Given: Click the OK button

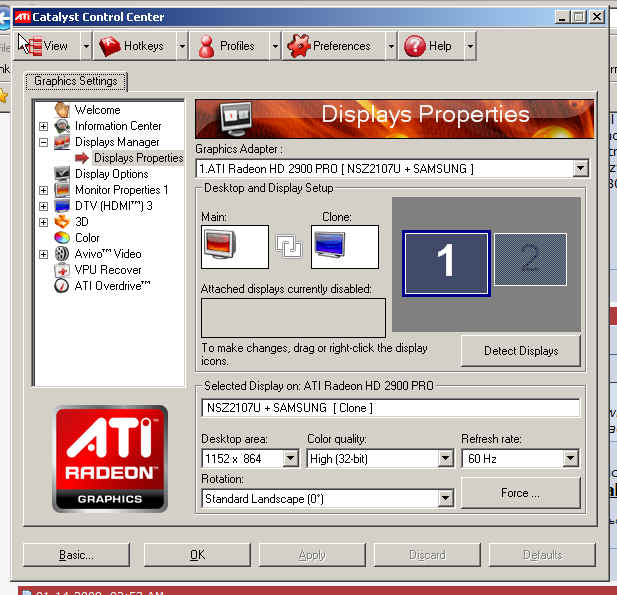Looking at the screenshot, I should (197, 555).
